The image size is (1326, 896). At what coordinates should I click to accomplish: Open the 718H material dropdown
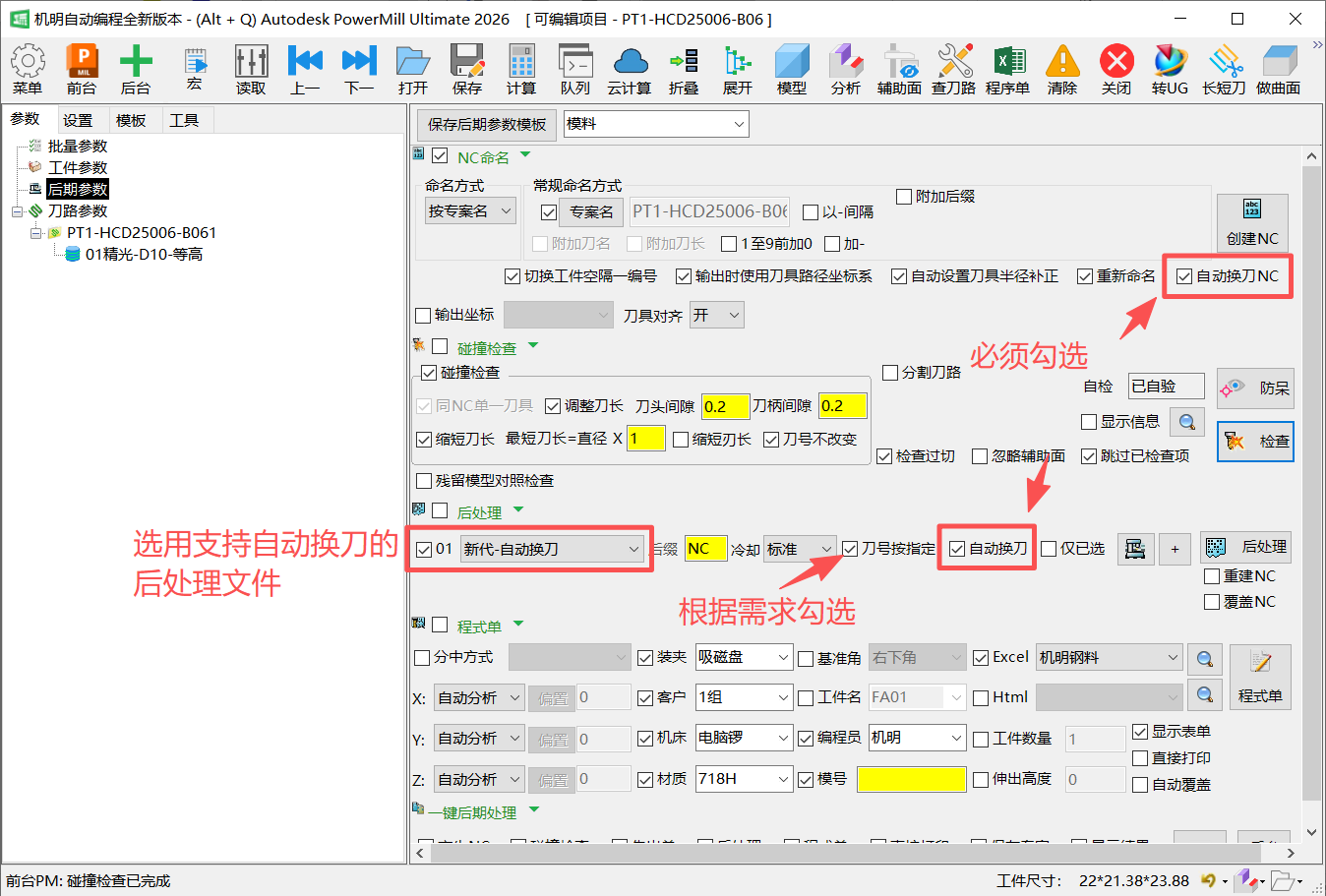[x=744, y=779]
